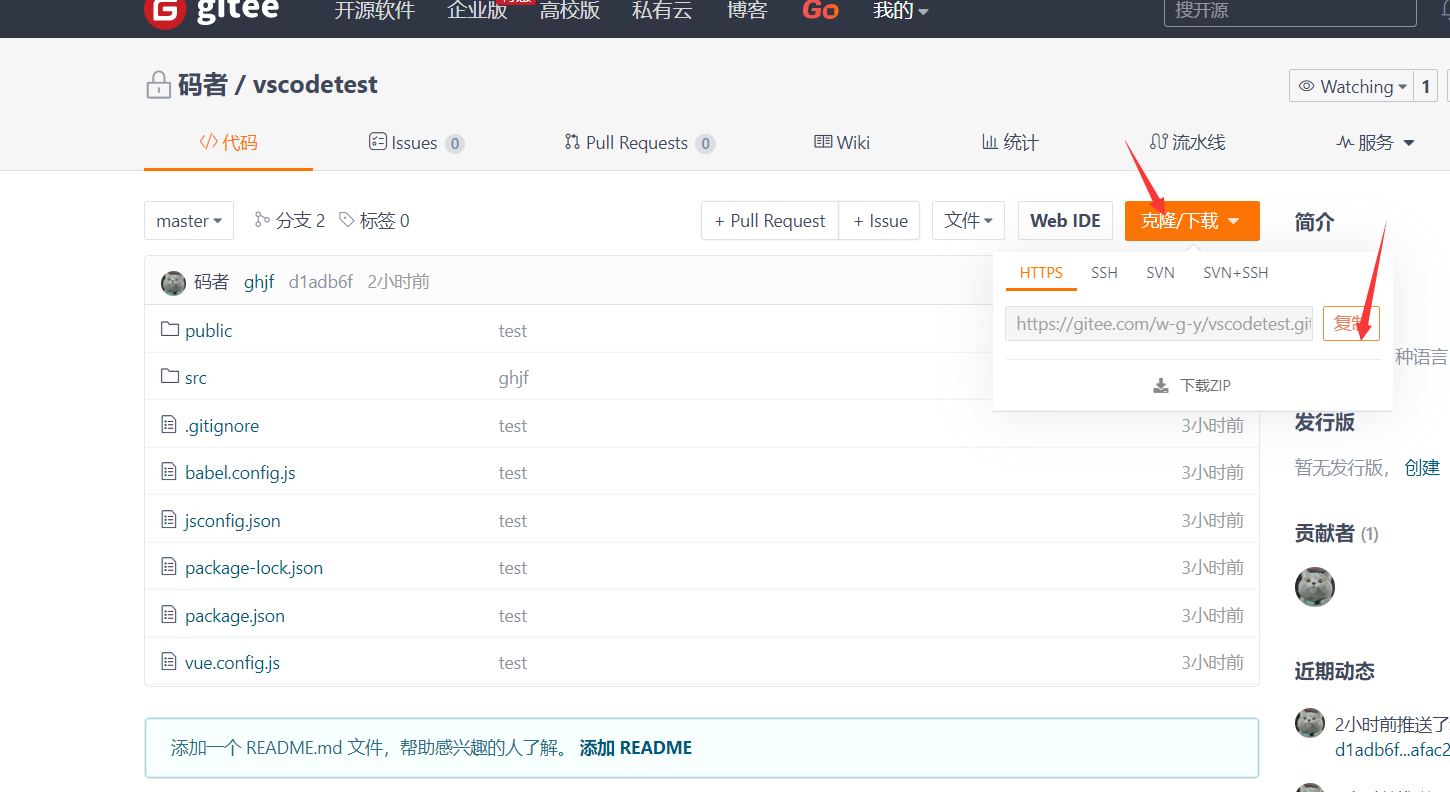Screen dimensions: 1450x792
Task: Click the 分支 2 branches link
Action: point(291,220)
